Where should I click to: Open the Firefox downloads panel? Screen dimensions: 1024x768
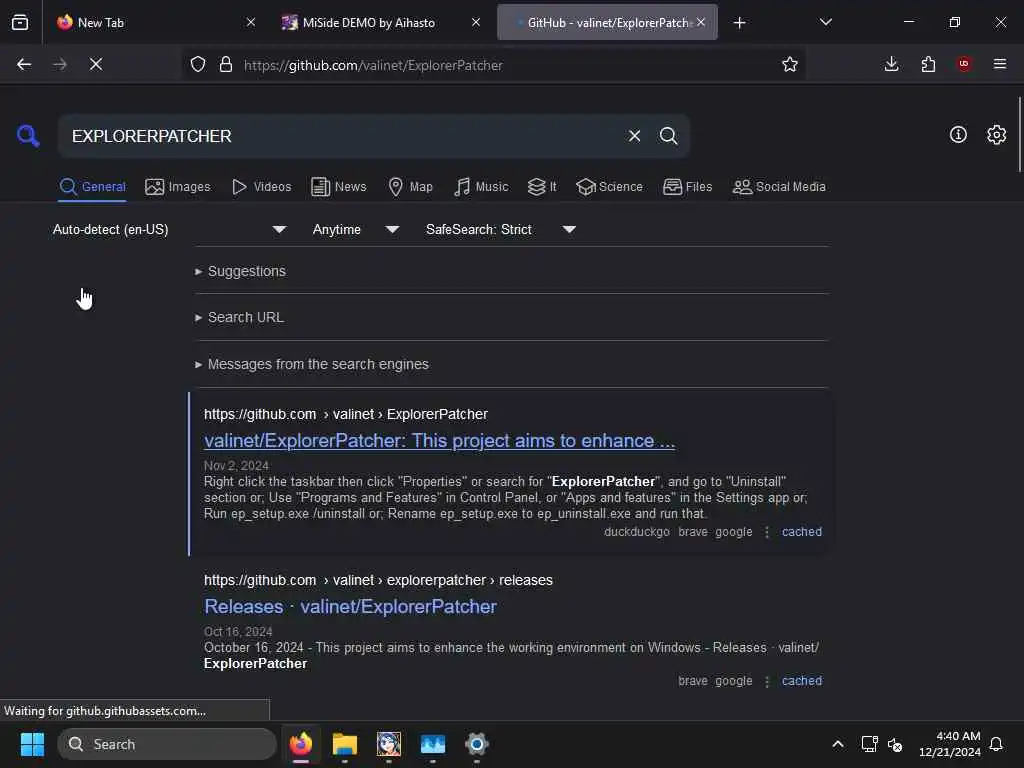[891, 64]
